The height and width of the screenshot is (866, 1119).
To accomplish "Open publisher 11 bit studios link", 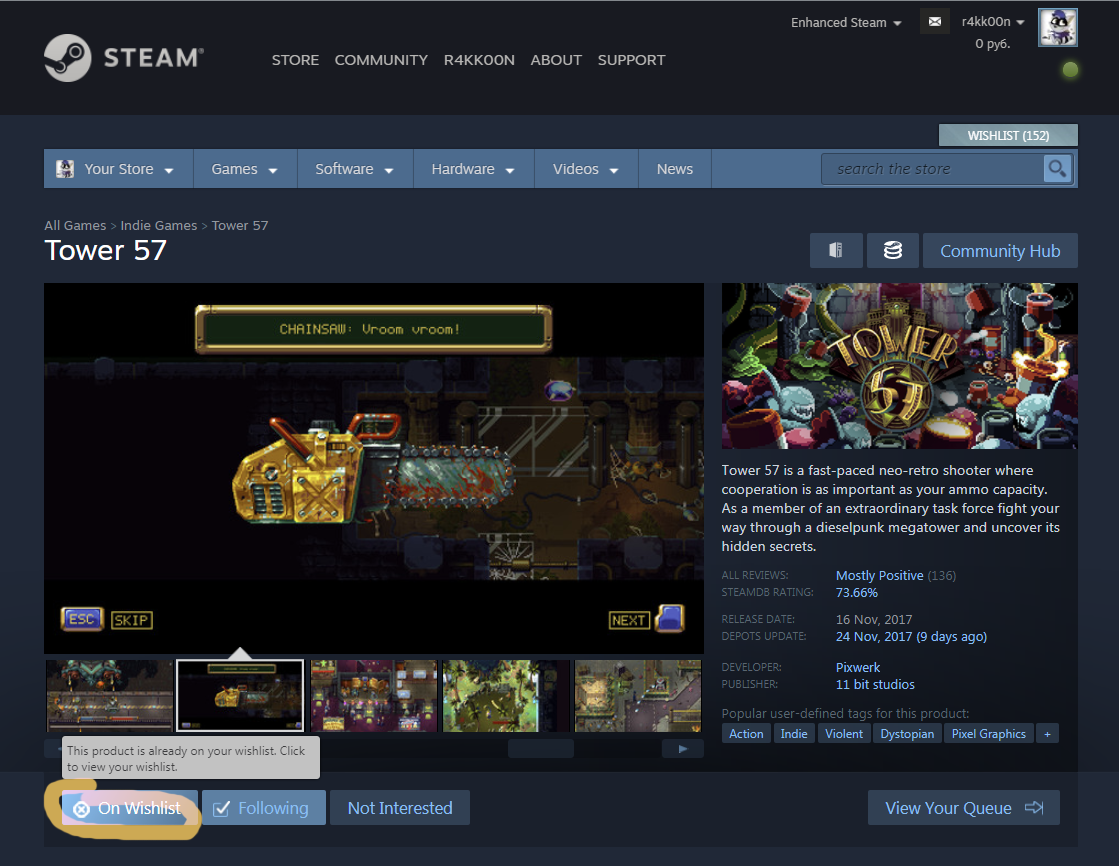I will (875, 685).
